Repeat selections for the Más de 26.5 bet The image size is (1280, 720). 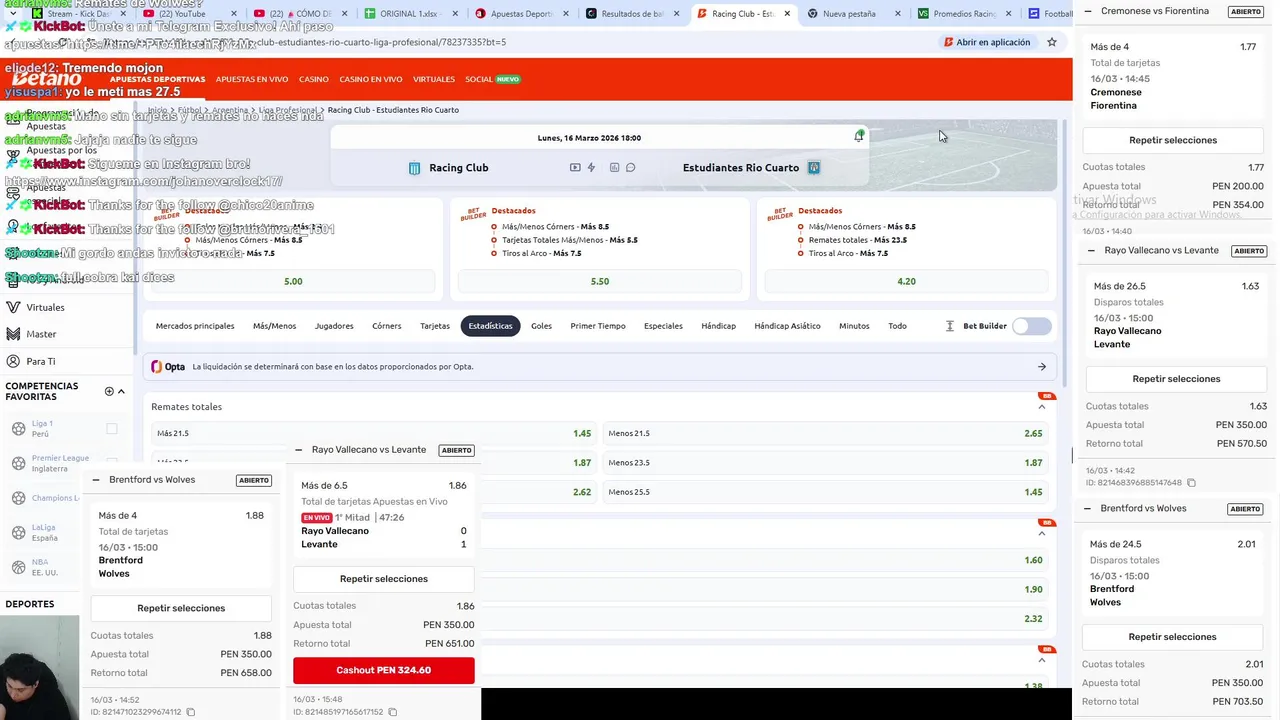(x=1176, y=379)
